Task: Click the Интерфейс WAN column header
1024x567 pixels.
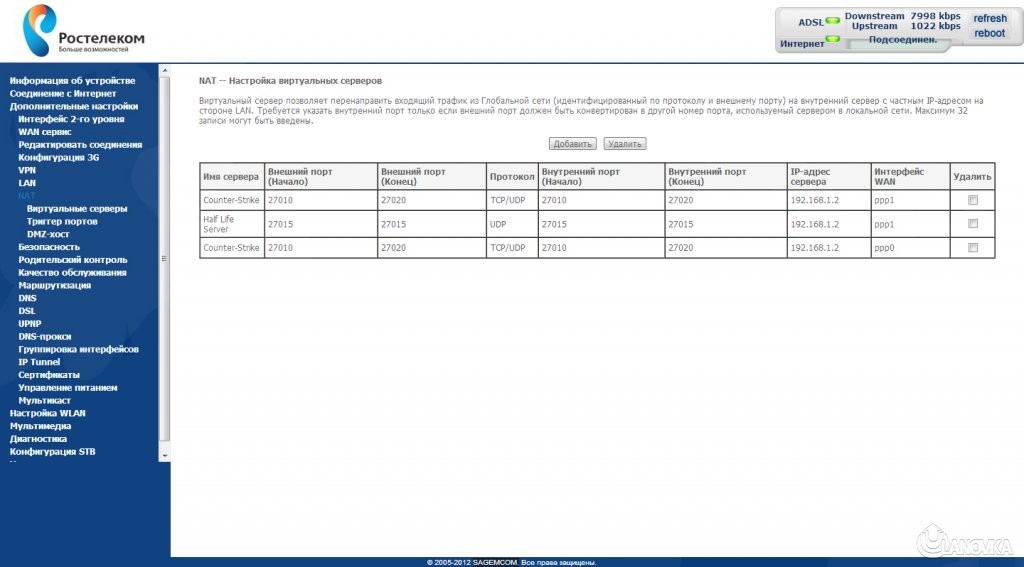Action: point(910,176)
